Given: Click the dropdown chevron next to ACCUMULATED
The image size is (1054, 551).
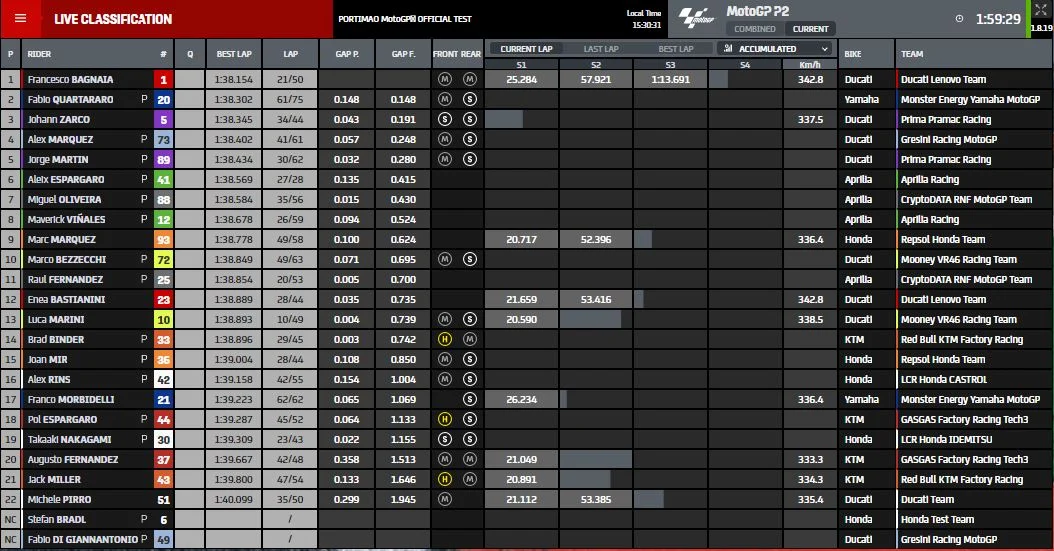Looking at the screenshot, I should pyautogui.click(x=825, y=49).
